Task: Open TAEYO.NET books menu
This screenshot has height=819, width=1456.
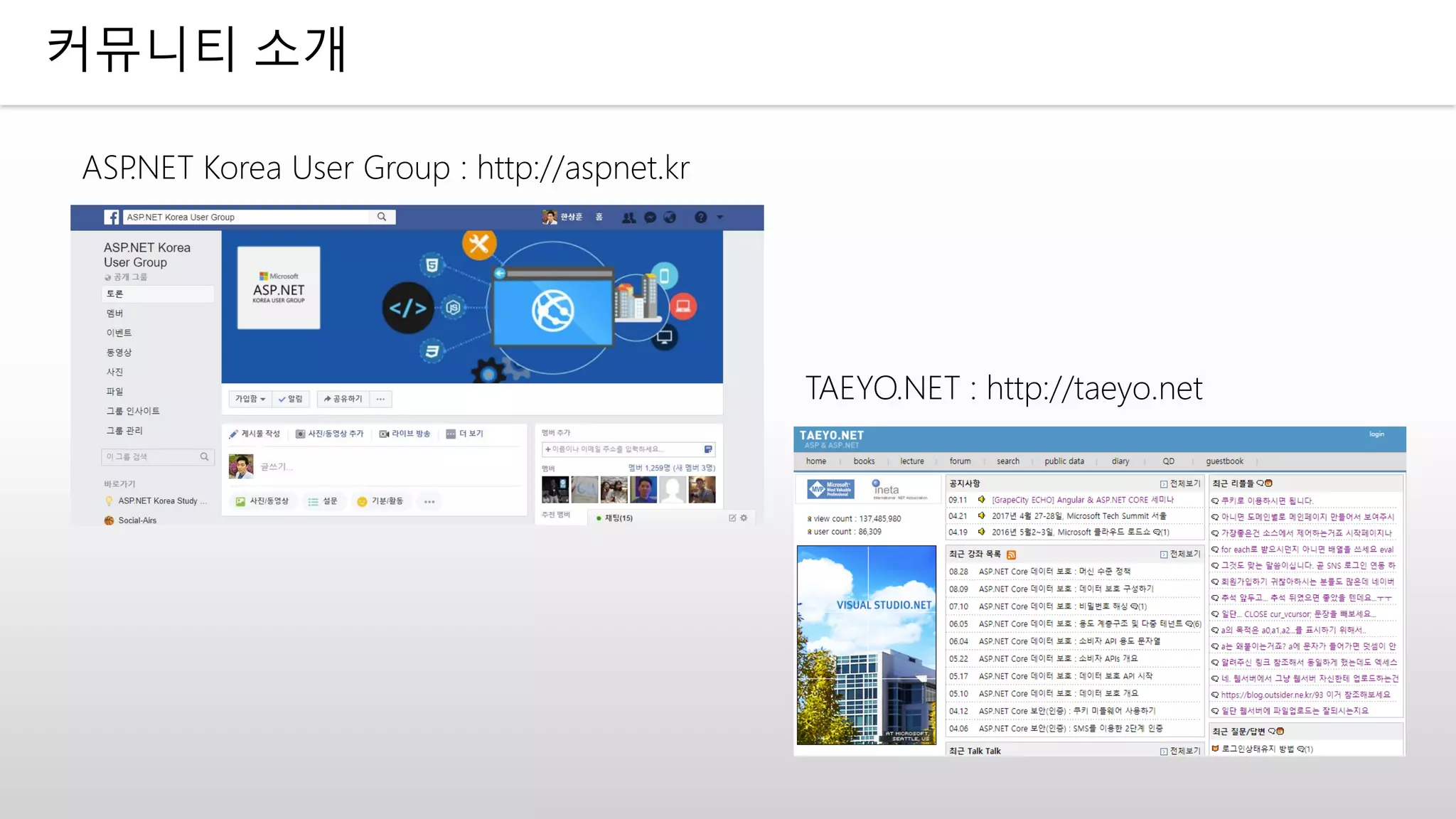Action: pos(864,461)
